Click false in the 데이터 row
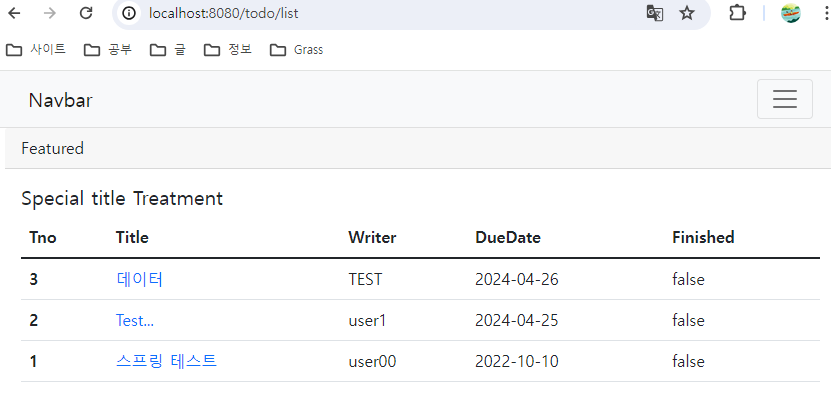 click(688, 279)
